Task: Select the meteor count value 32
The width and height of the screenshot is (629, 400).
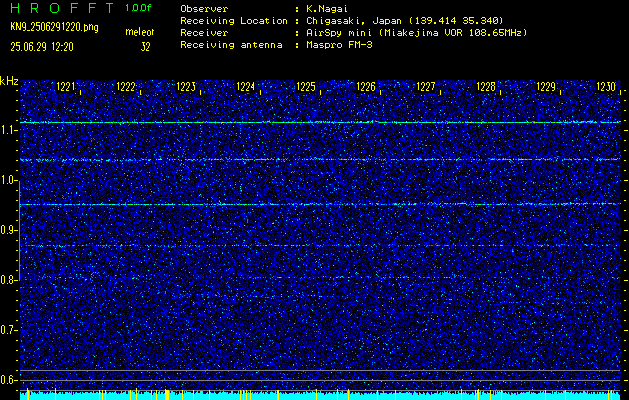Action: (x=145, y=47)
